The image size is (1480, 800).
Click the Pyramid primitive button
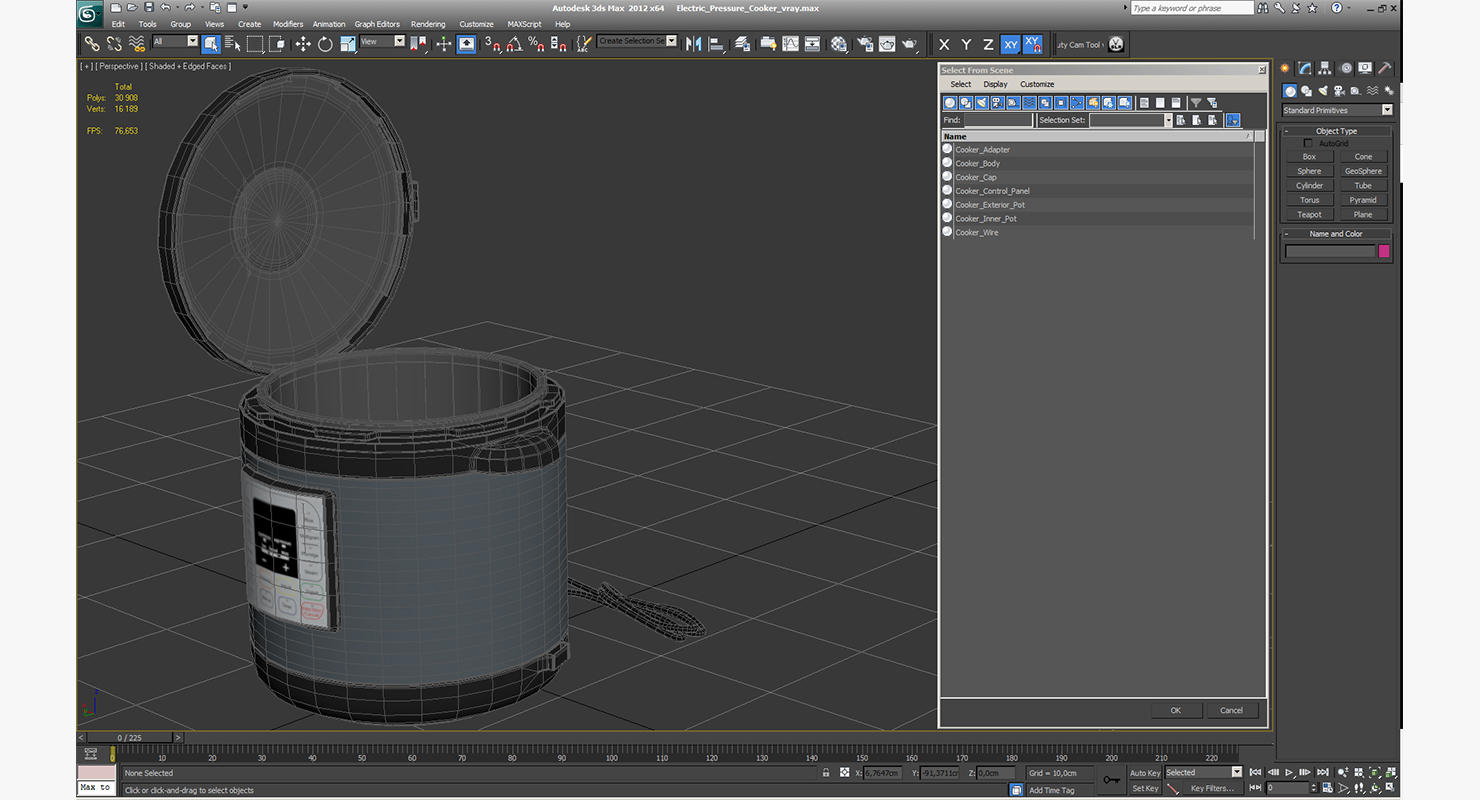pos(1363,200)
